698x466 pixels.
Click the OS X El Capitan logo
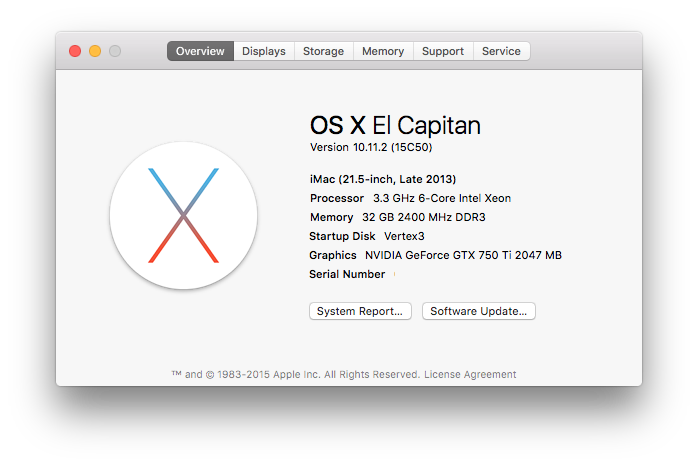coord(183,215)
